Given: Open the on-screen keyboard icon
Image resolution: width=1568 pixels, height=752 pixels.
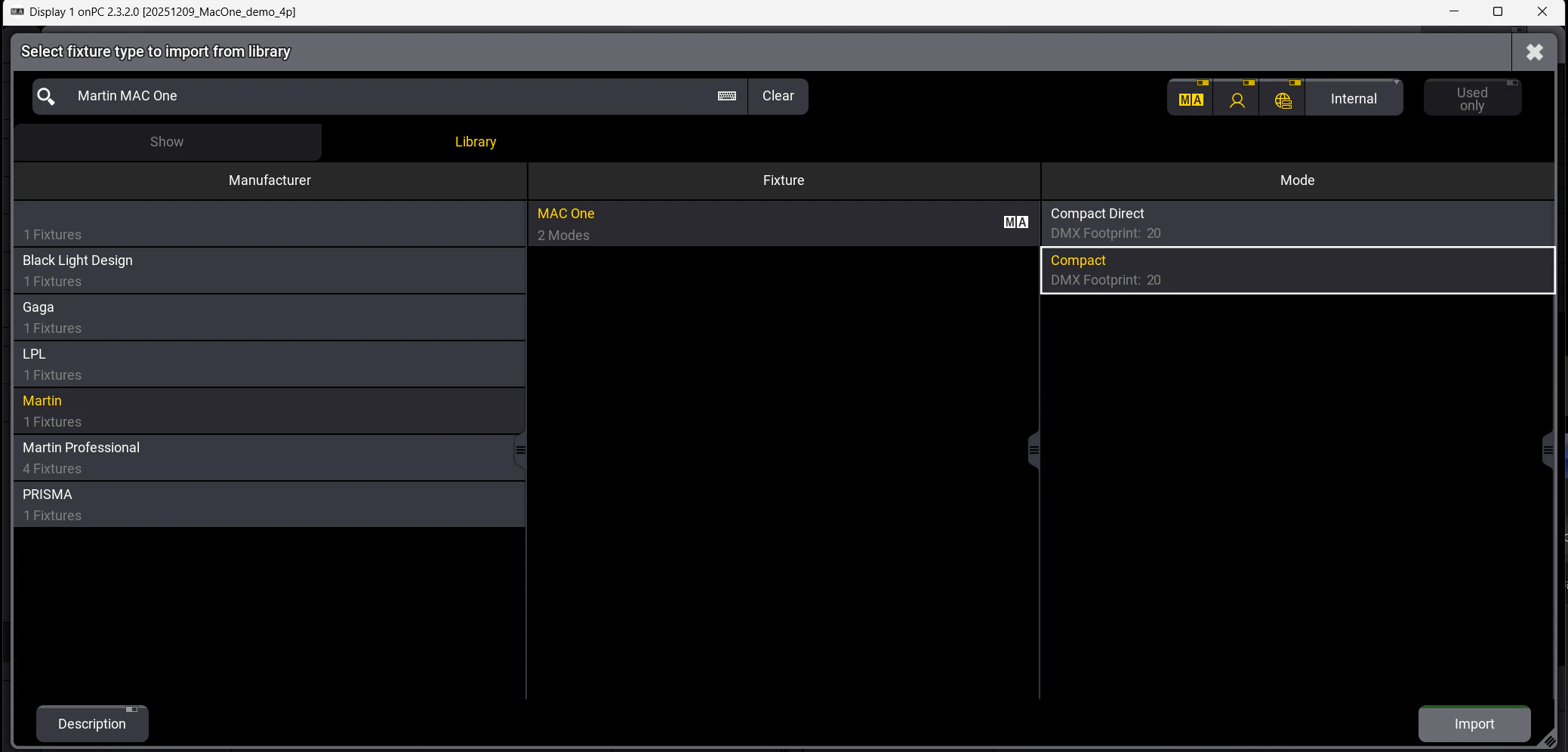Looking at the screenshot, I should click(x=727, y=96).
